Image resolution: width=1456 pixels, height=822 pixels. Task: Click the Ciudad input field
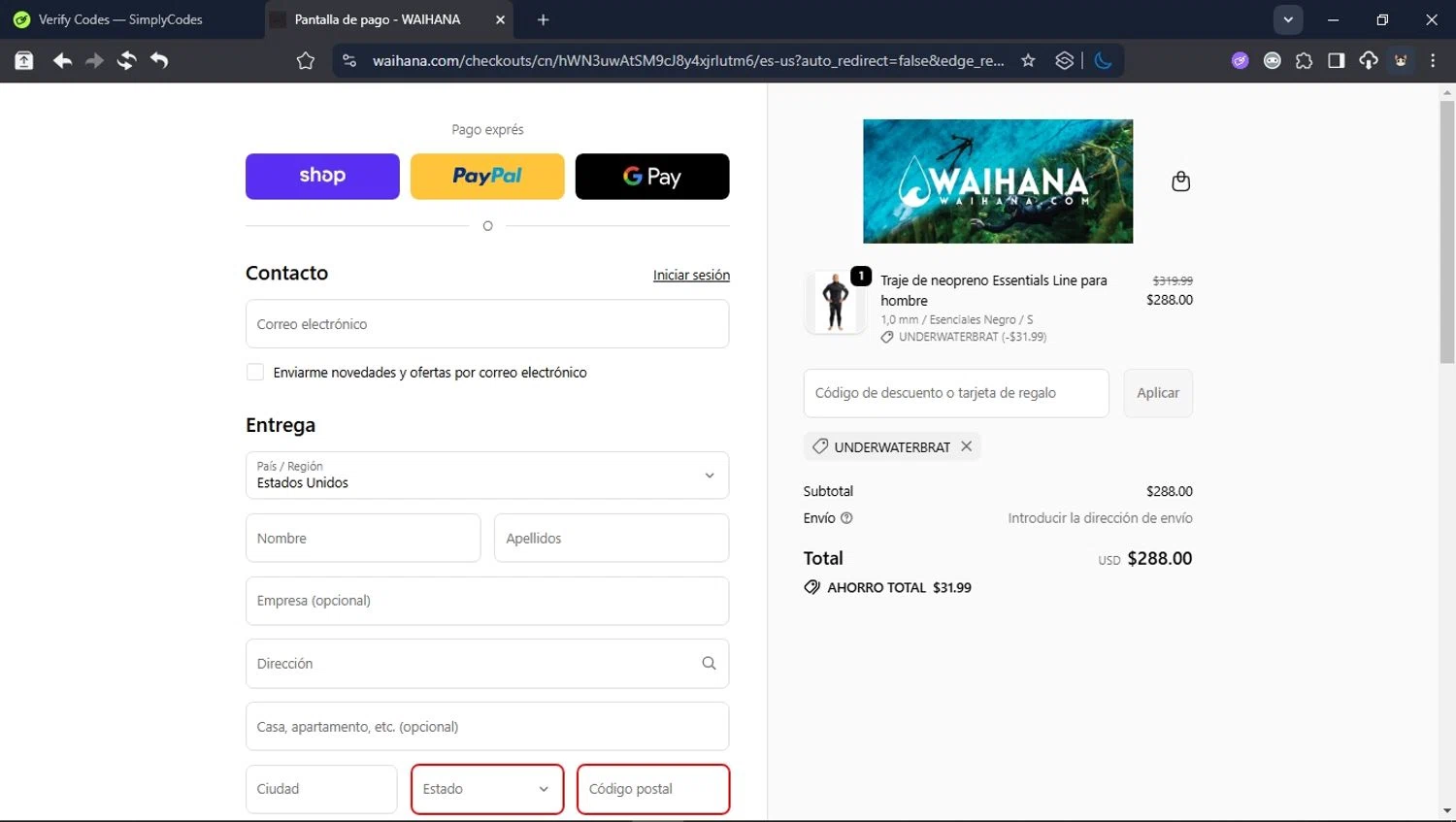coord(321,789)
